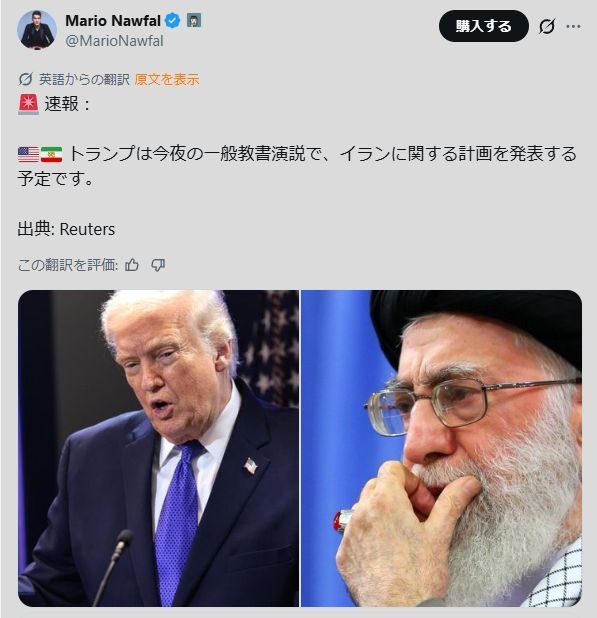Viewport: 597px width, 618px height.
Task: Click the Grok translation icon near 英語からの翻訳
Action: 25,80
